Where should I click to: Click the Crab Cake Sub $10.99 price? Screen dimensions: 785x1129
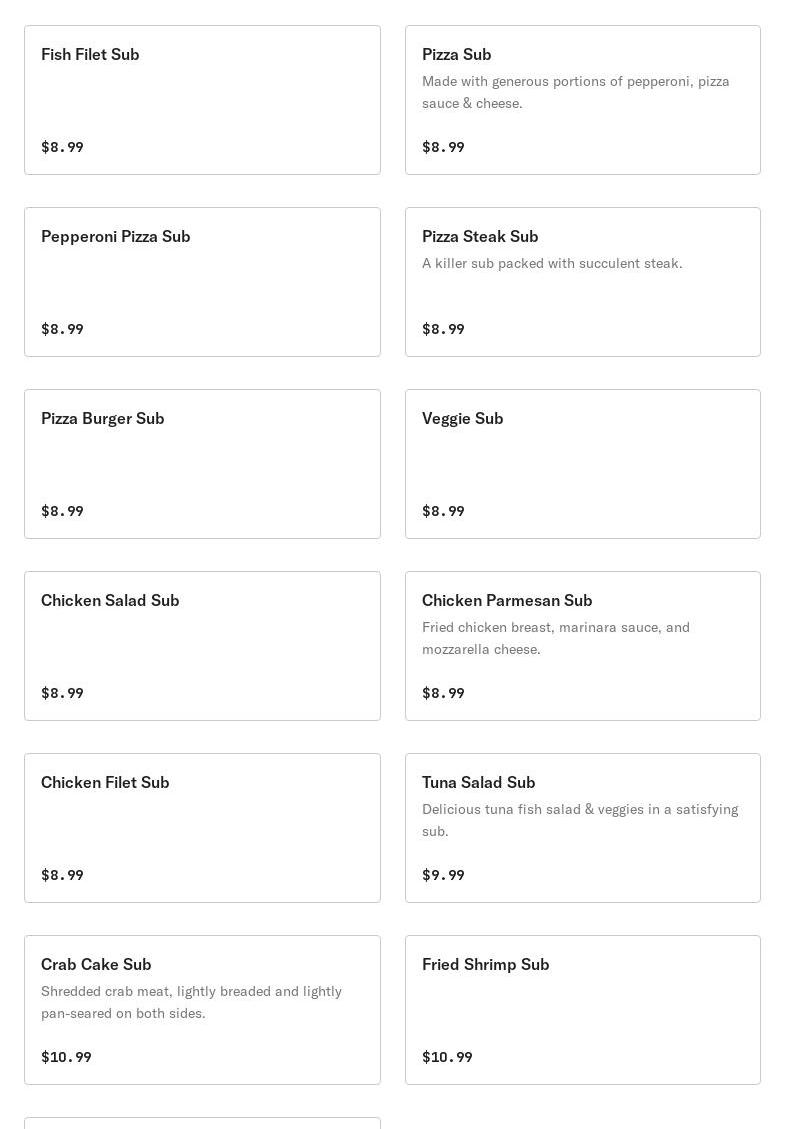(x=66, y=1057)
